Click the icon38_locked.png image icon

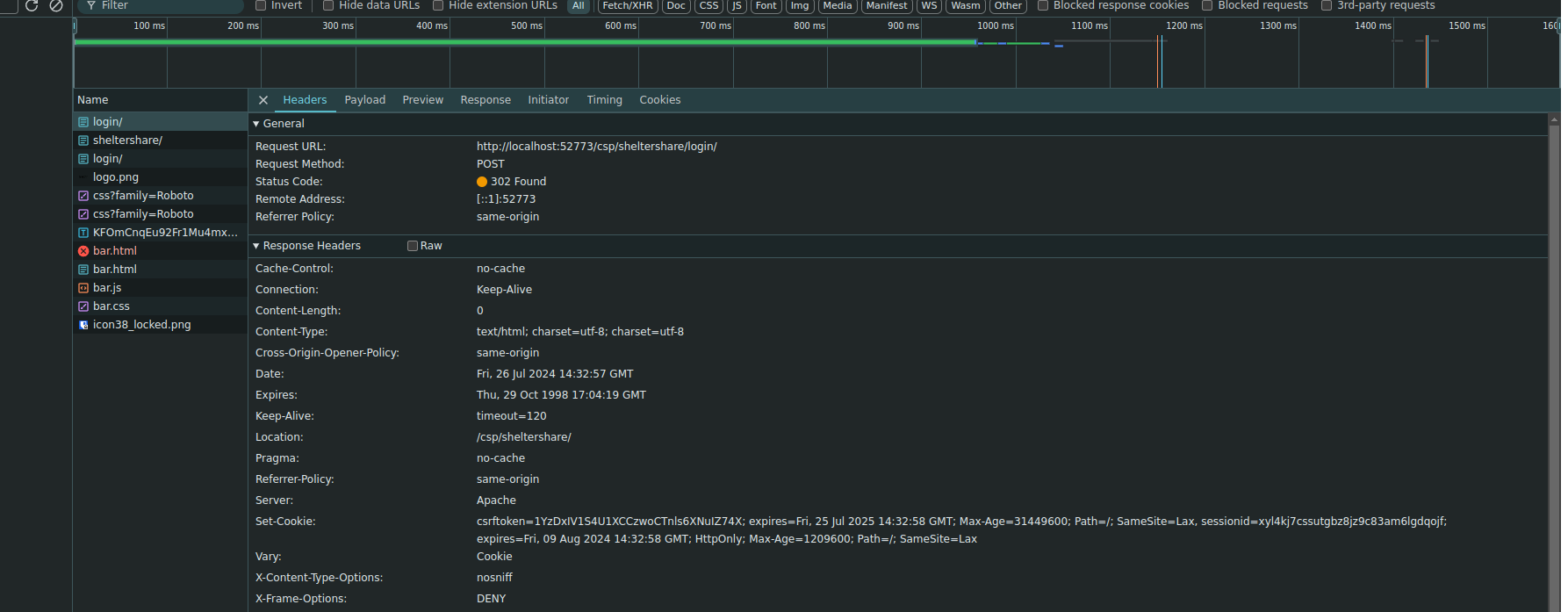click(83, 325)
